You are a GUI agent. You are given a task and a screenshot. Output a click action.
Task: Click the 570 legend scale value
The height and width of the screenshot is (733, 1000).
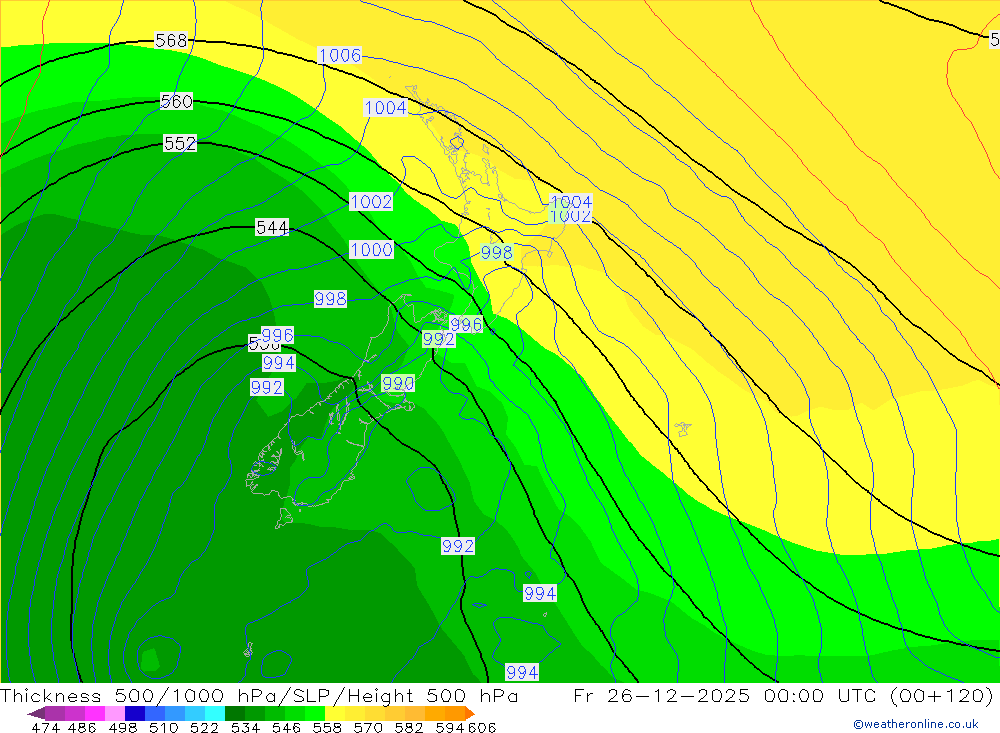368,728
